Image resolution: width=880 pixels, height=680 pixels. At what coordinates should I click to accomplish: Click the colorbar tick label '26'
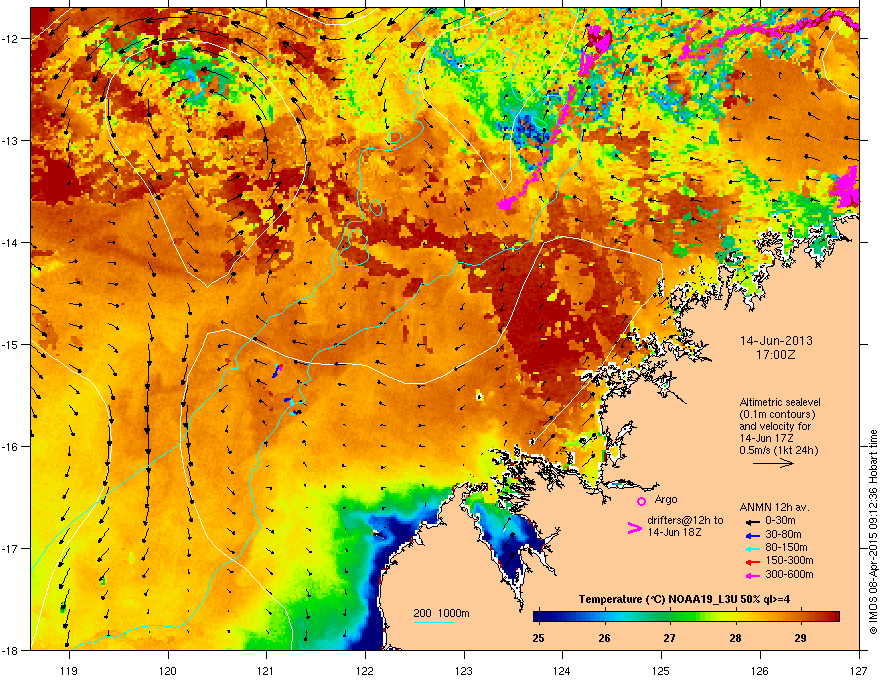click(x=604, y=638)
